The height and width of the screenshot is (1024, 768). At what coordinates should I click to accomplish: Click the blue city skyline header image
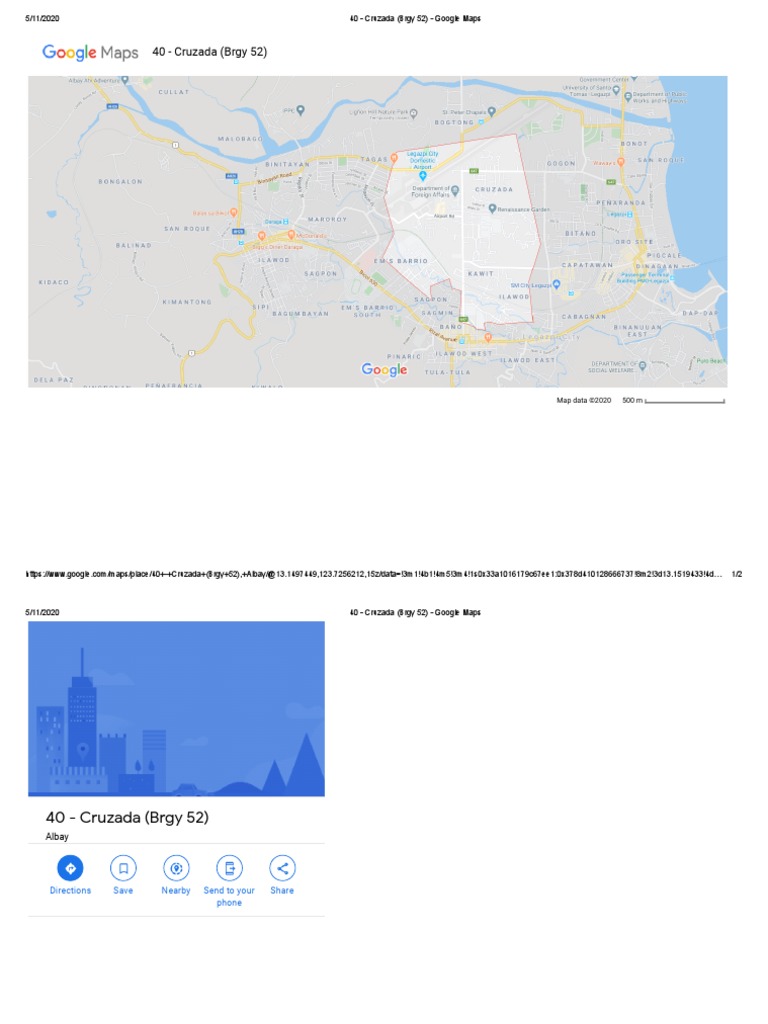[x=176, y=709]
